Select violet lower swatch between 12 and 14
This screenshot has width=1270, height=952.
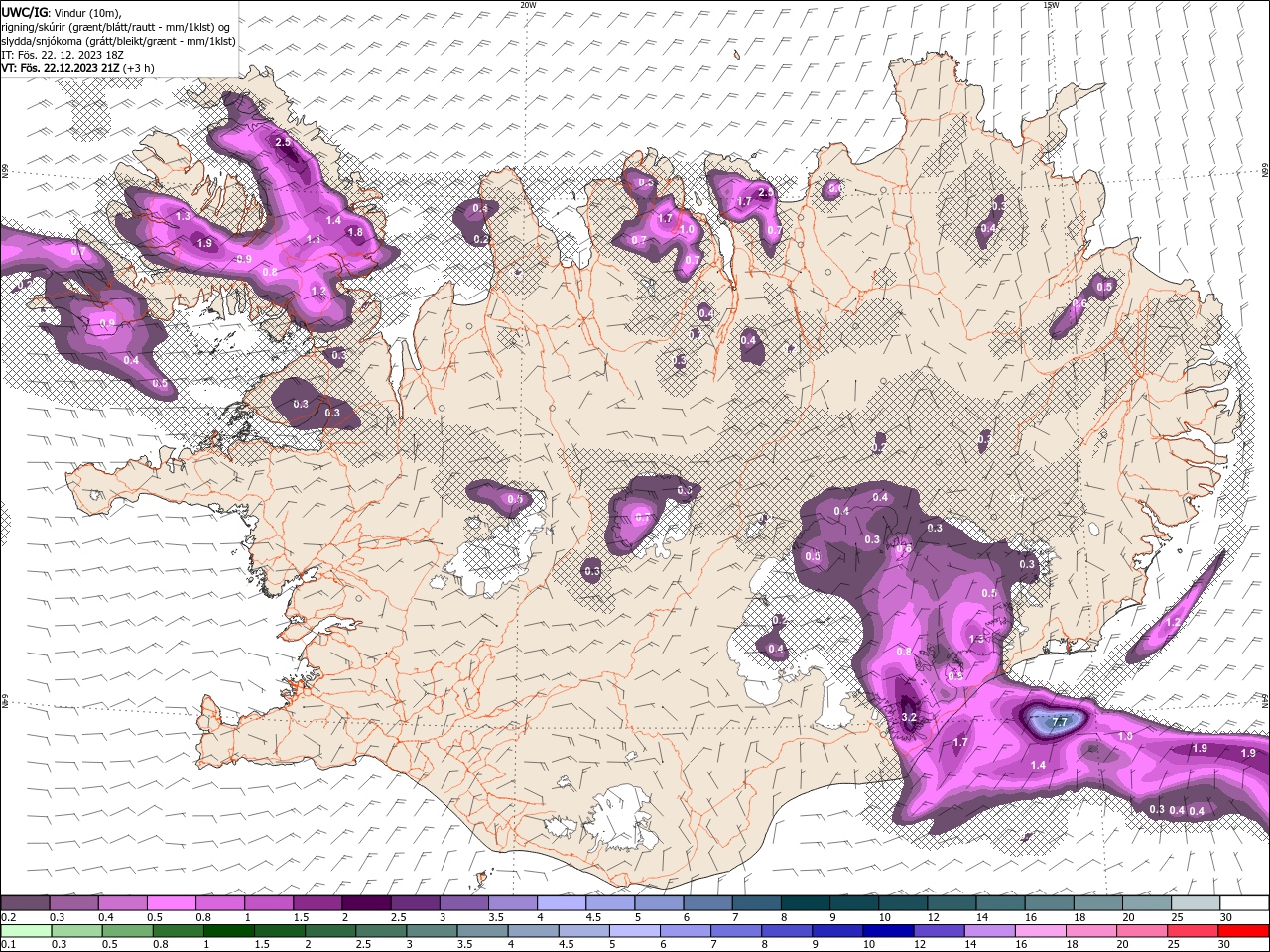pos(939,931)
